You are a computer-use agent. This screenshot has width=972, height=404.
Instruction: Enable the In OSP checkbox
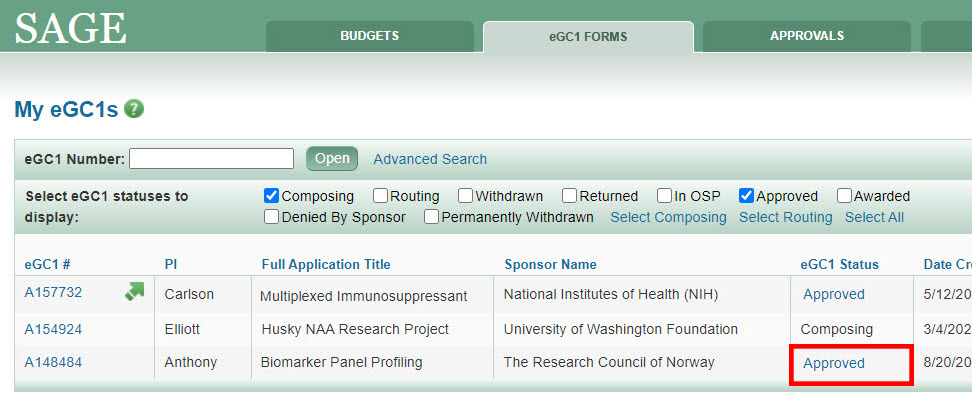click(664, 196)
